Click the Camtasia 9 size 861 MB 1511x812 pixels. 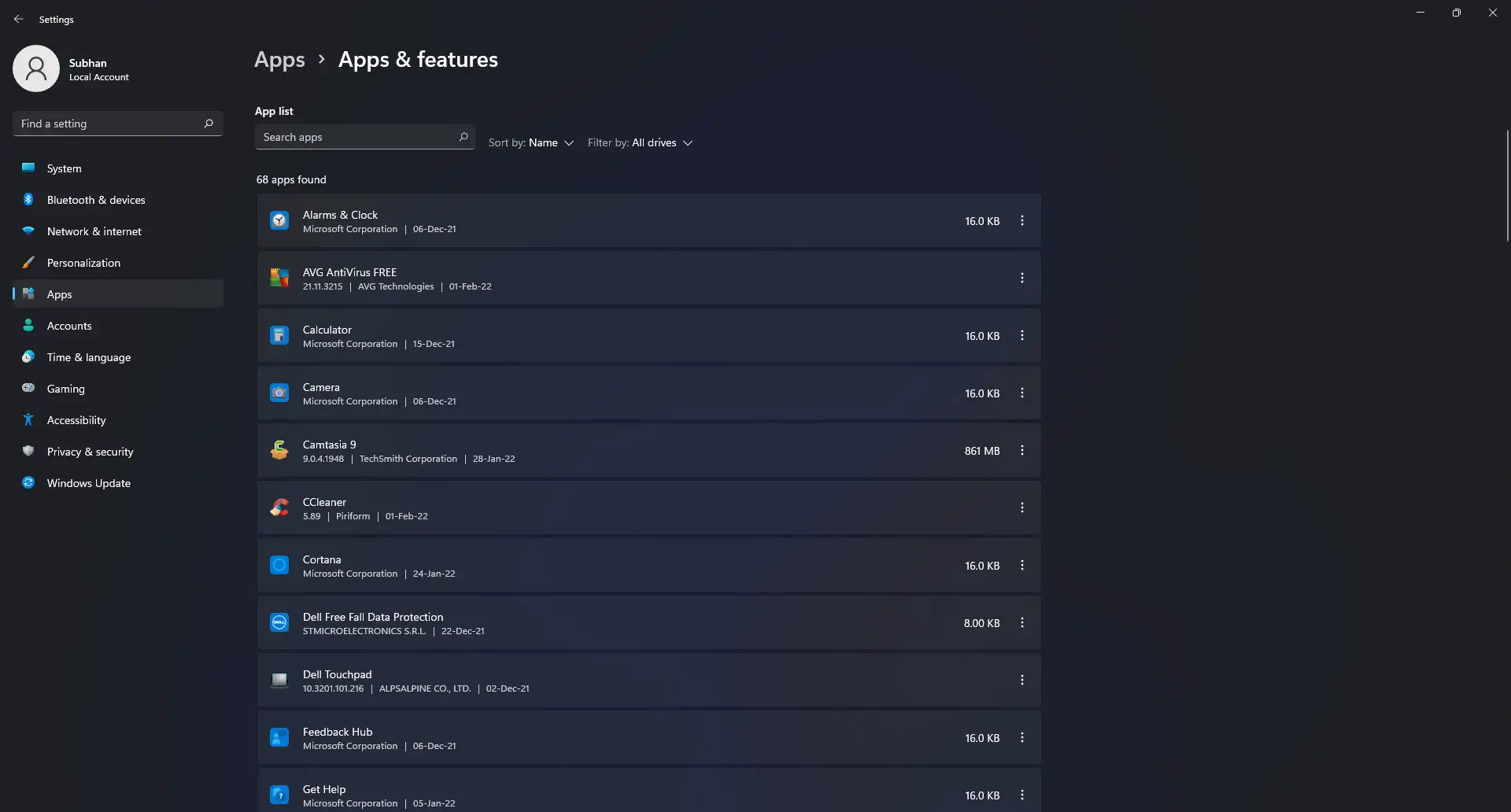pos(982,451)
